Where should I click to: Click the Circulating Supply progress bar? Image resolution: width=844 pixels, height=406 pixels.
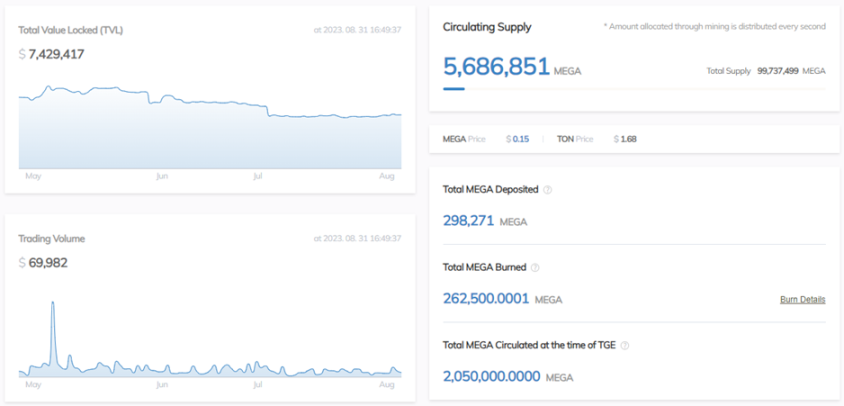[454, 89]
